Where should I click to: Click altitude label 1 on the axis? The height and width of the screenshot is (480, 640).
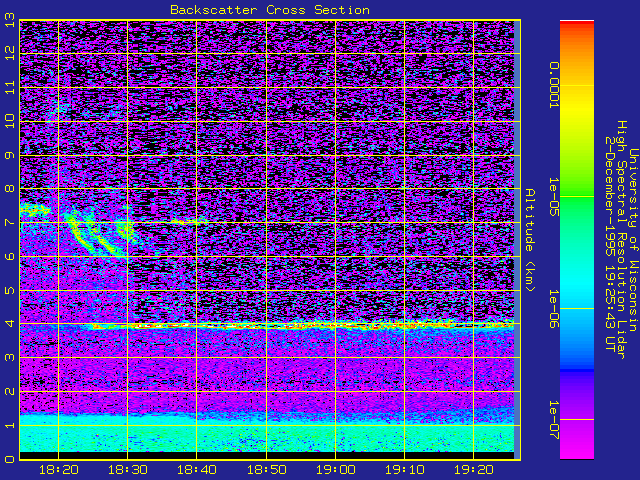[x=10, y=425]
